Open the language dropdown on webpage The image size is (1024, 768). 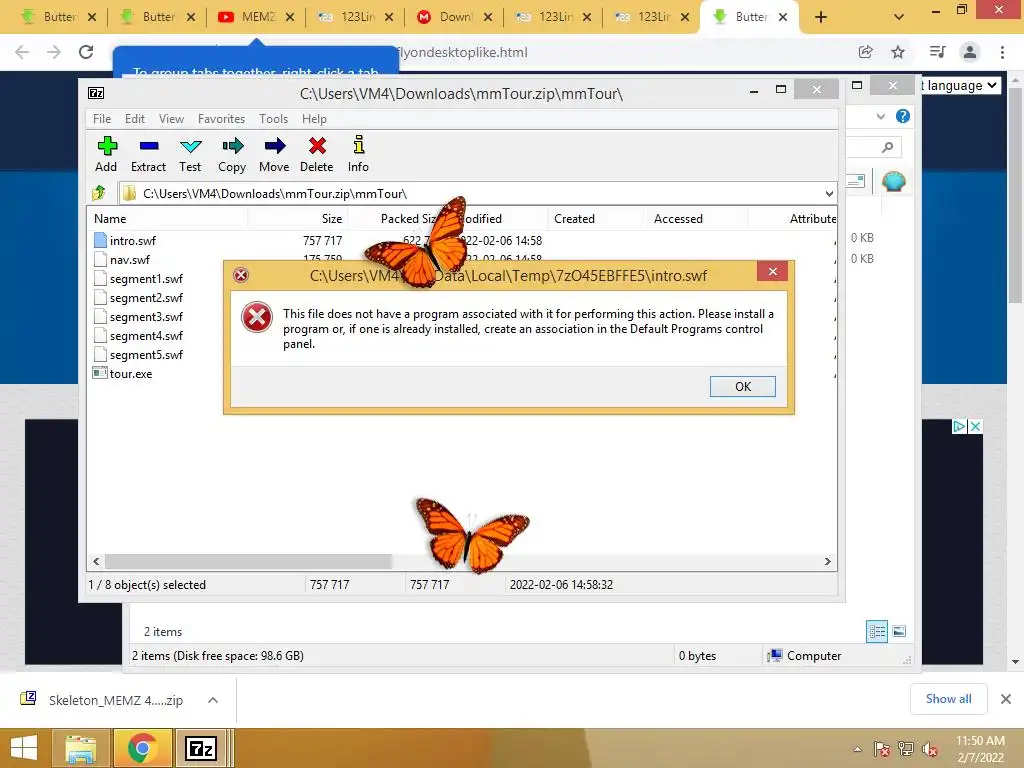click(961, 86)
